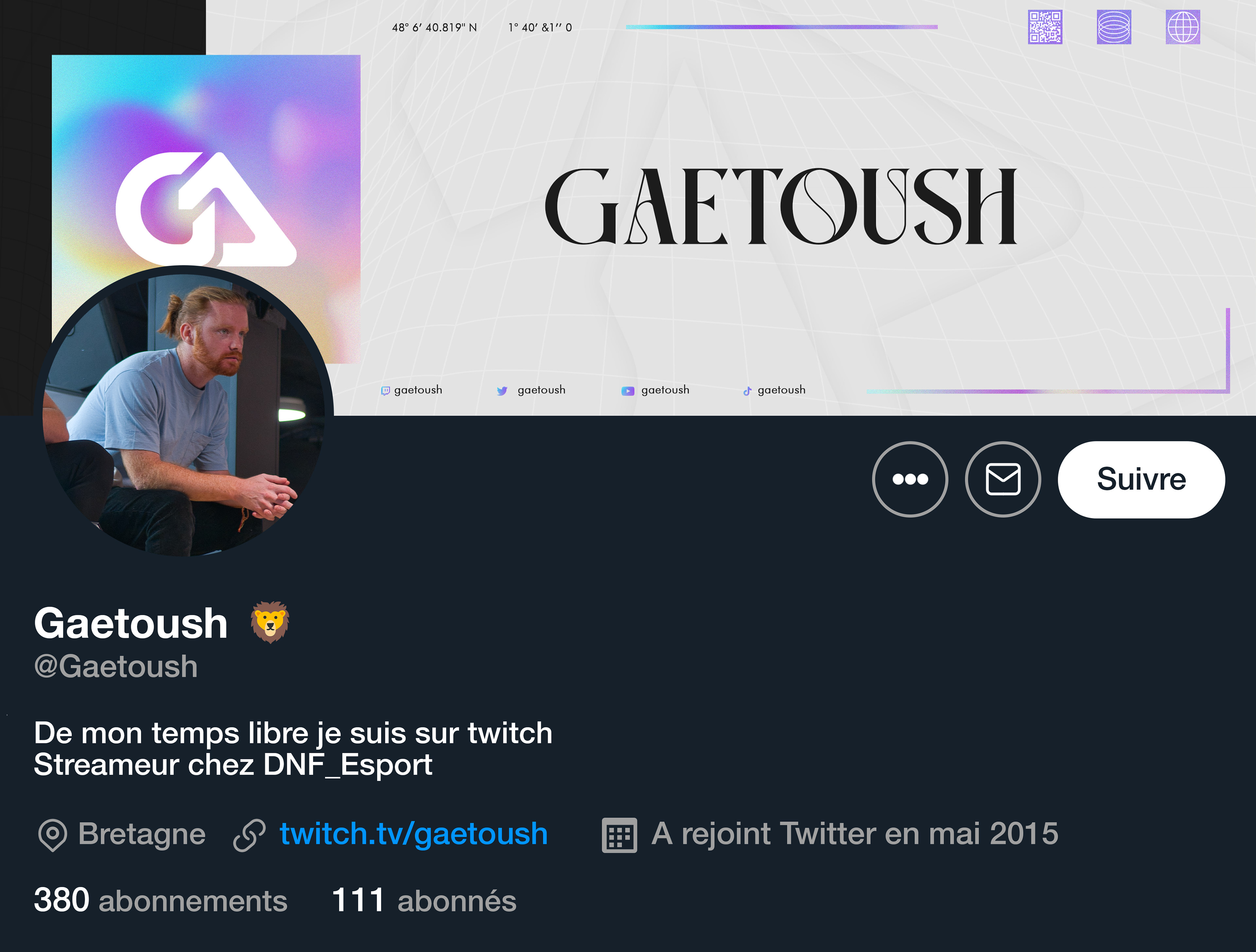Click the TikTok gaetoush handle in banner

[x=775, y=390]
